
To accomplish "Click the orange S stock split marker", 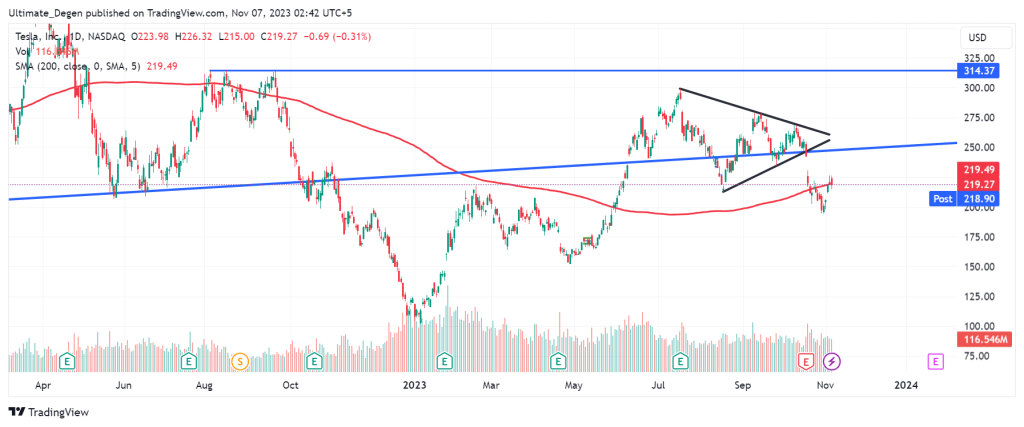I will (x=239, y=360).
